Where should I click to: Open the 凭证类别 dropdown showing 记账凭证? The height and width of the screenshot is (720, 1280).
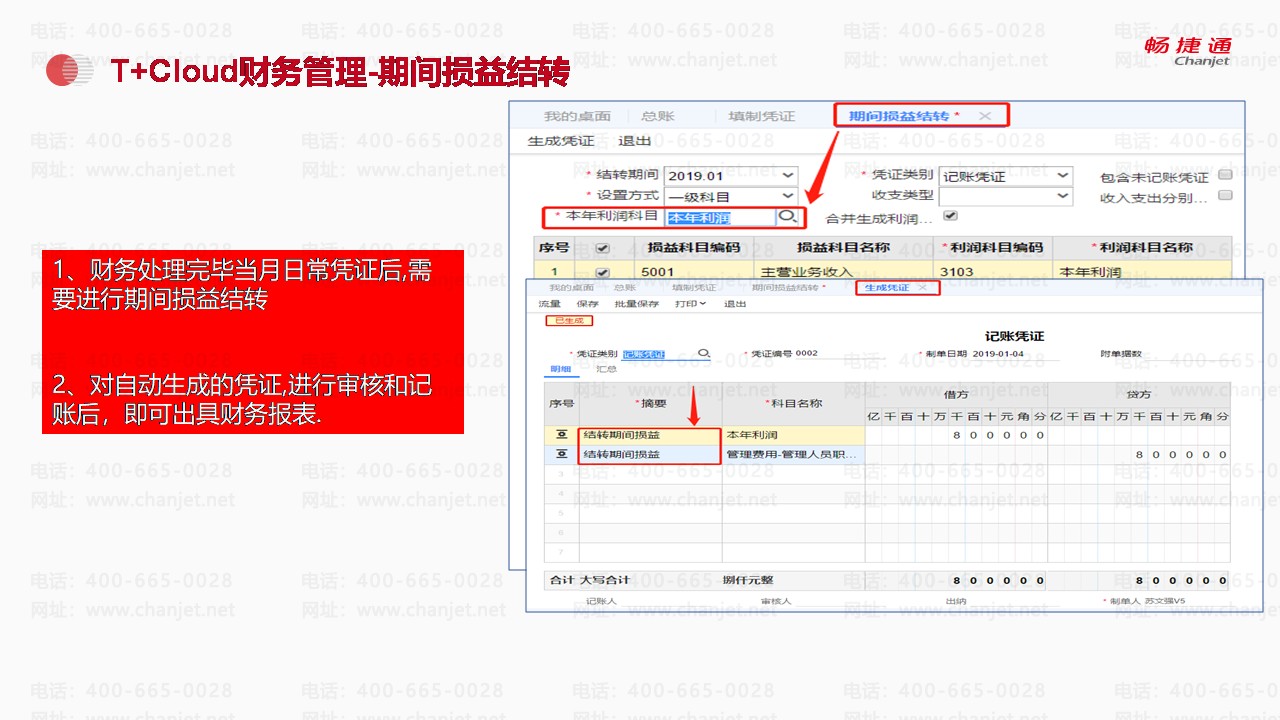click(x=1006, y=176)
